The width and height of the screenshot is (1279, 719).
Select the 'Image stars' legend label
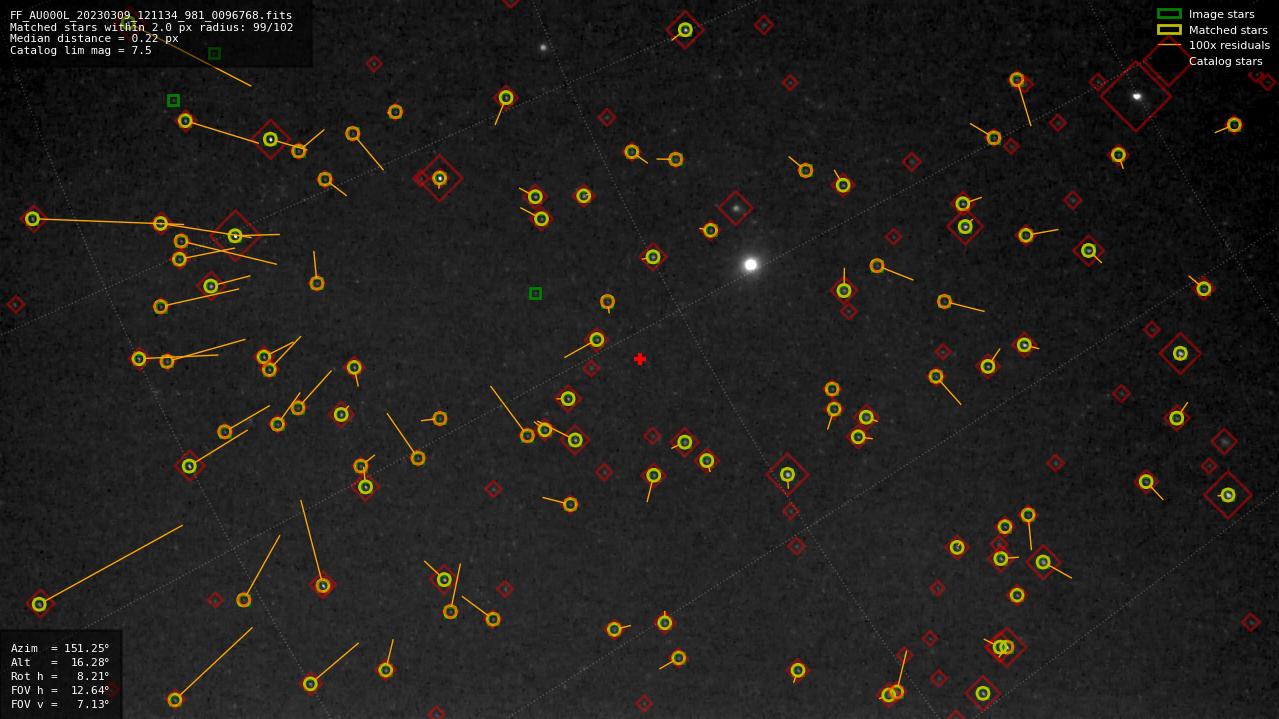coord(1221,14)
